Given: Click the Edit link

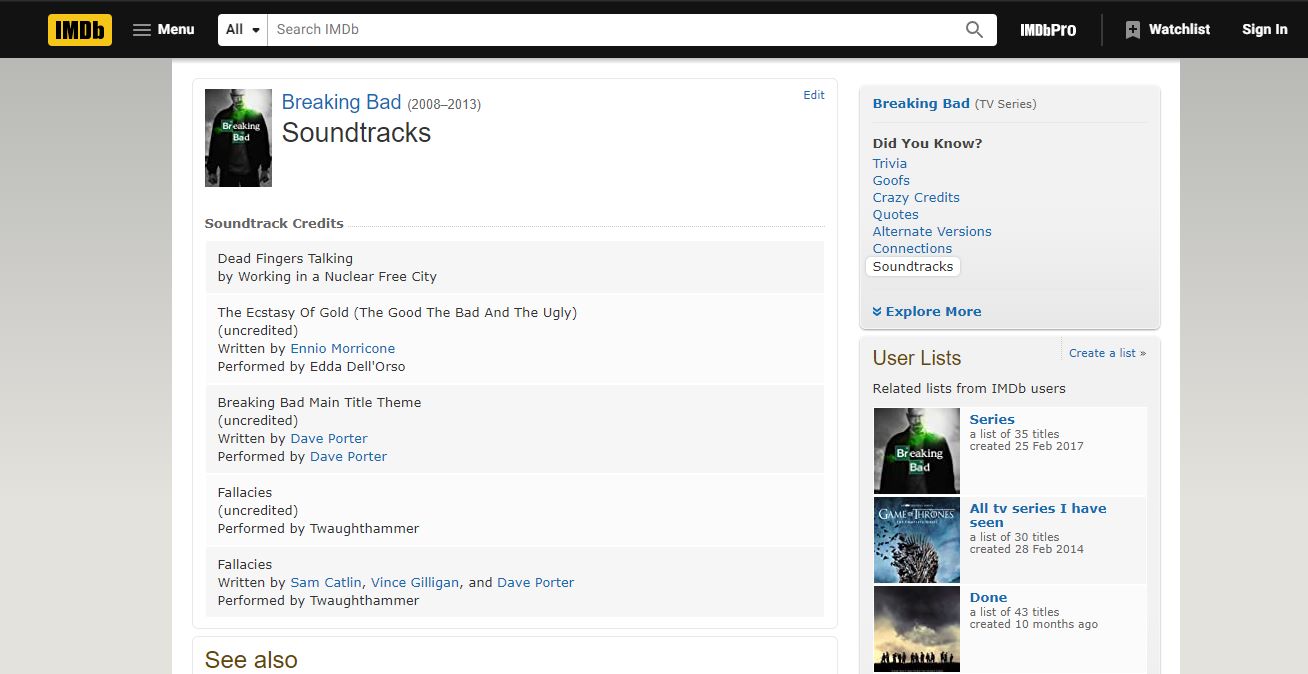Looking at the screenshot, I should click(814, 95).
